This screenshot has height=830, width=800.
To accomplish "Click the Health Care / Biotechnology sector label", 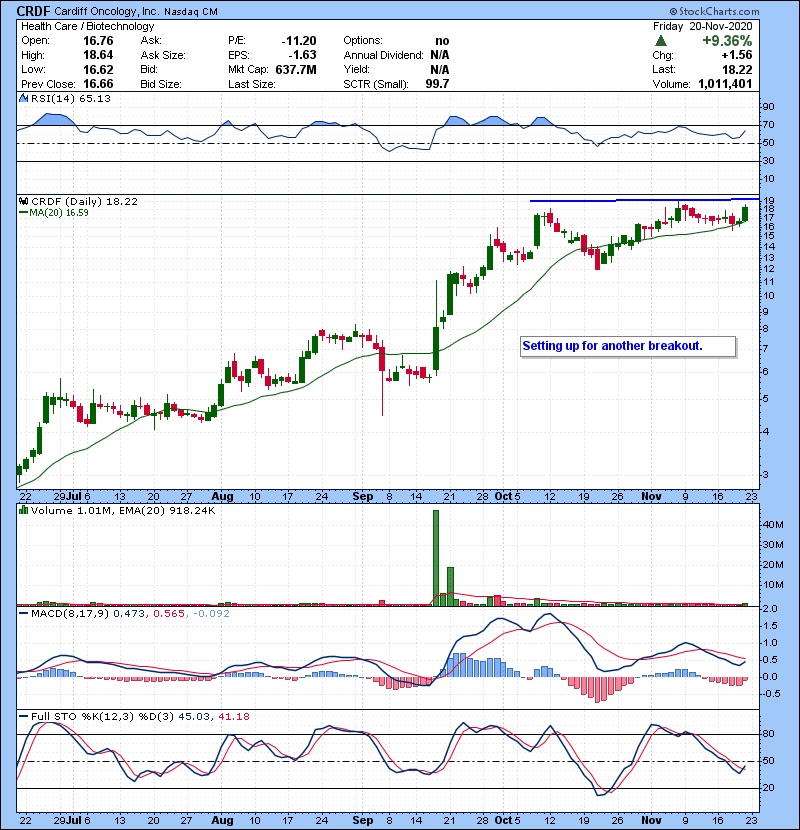I will (87, 26).
